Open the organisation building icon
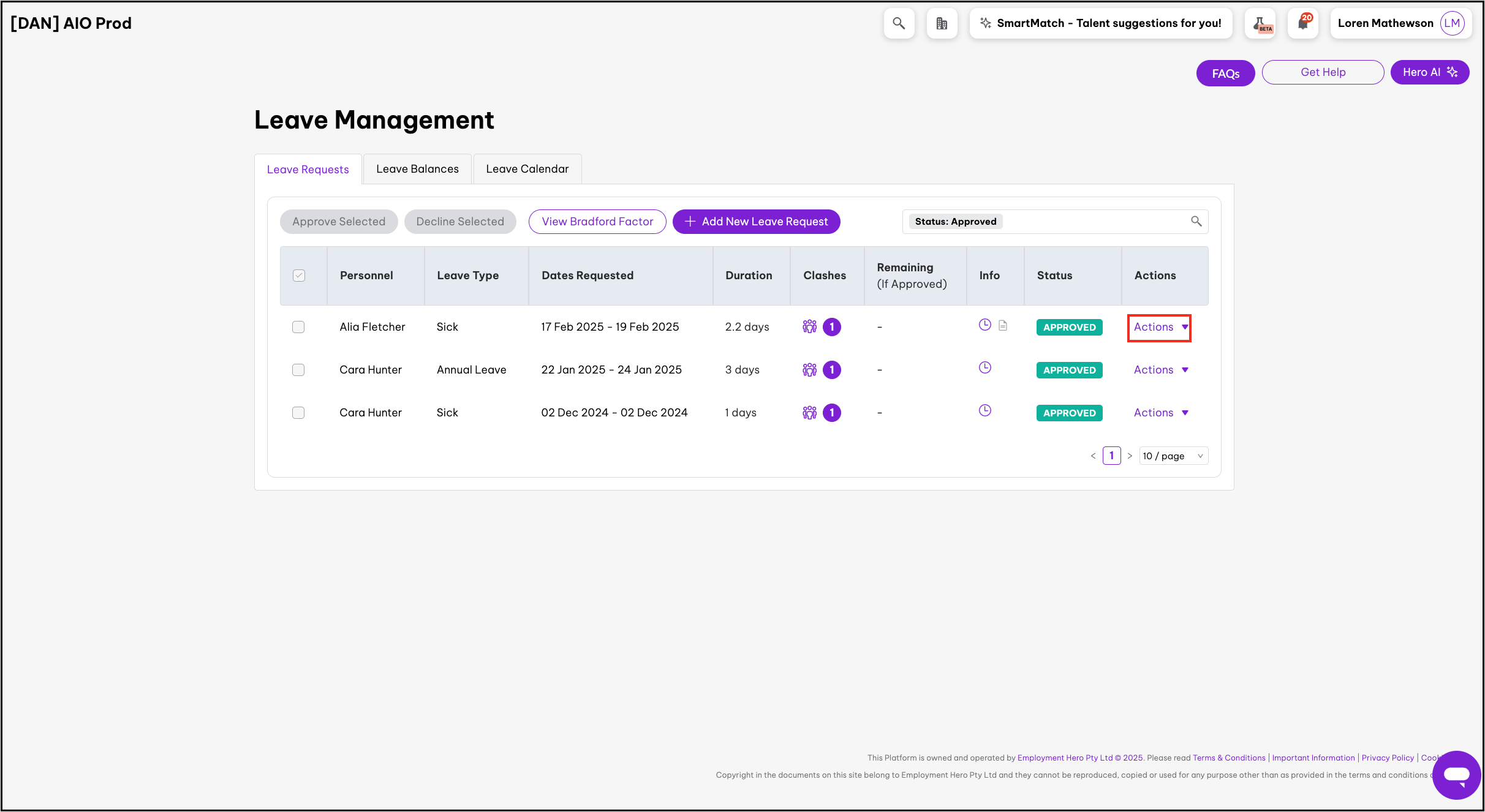Viewport: 1485px width, 812px height. coord(942,23)
